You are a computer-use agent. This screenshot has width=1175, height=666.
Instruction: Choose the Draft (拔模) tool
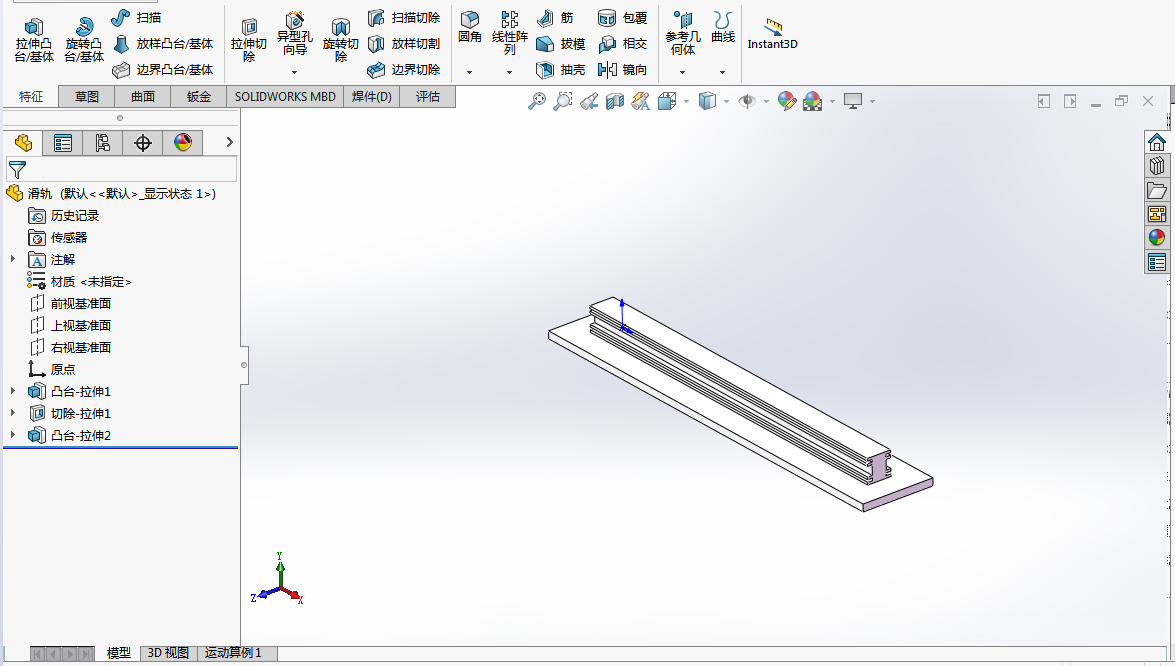pyautogui.click(x=561, y=44)
